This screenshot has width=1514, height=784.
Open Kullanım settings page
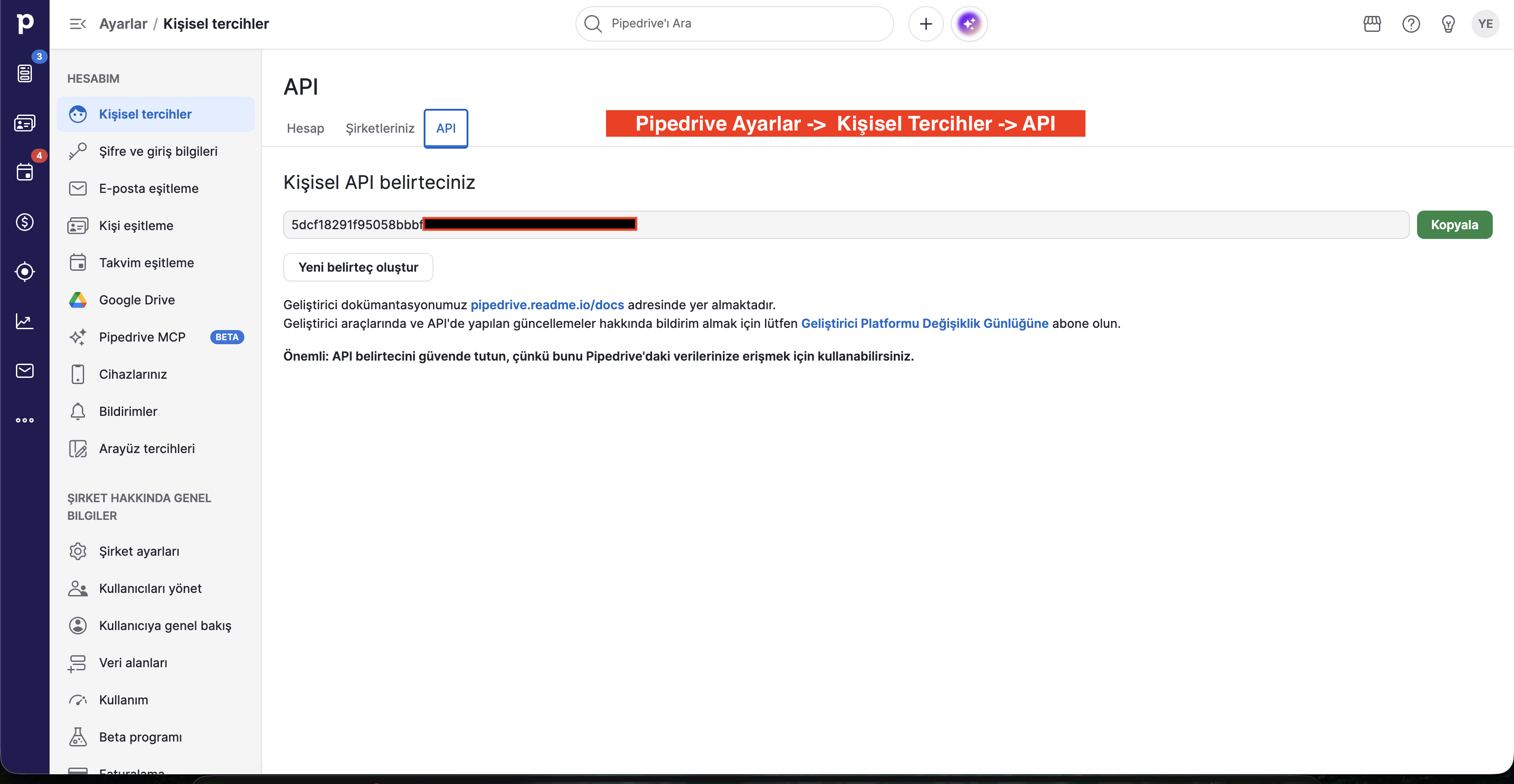click(156, 700)
